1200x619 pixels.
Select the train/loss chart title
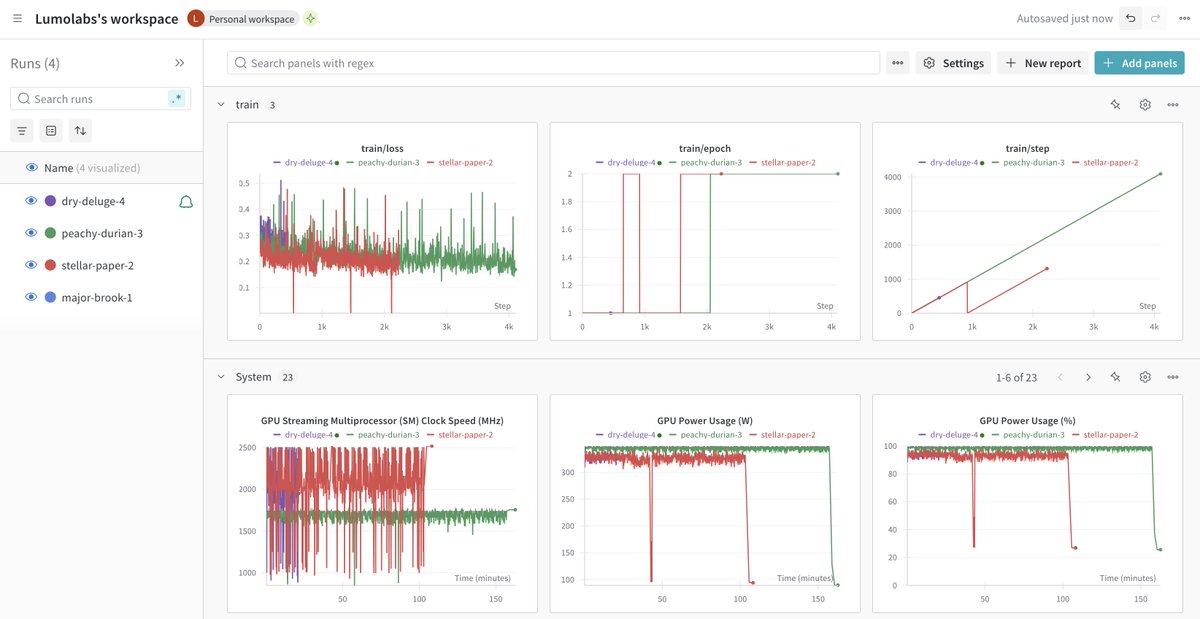pos(382,148)
